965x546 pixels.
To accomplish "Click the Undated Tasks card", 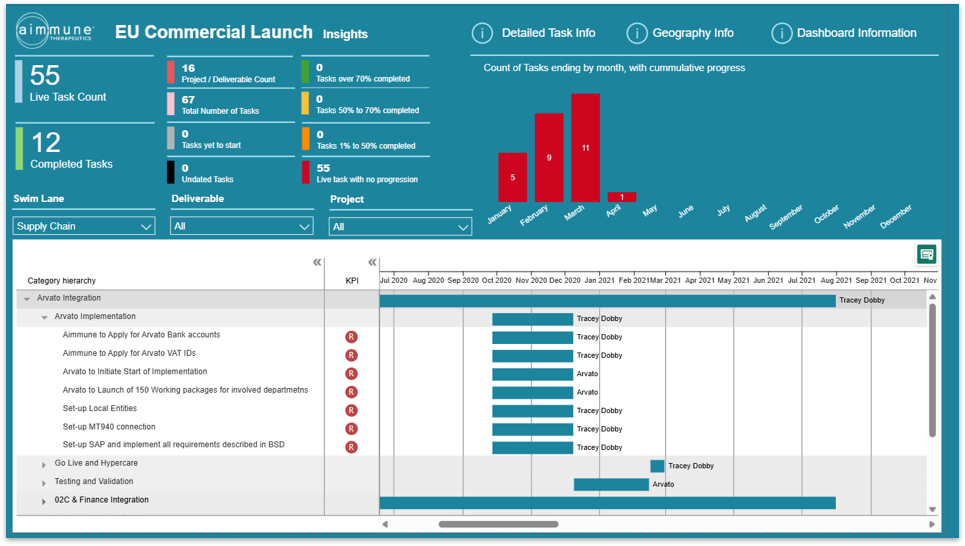I will [231, 172].
